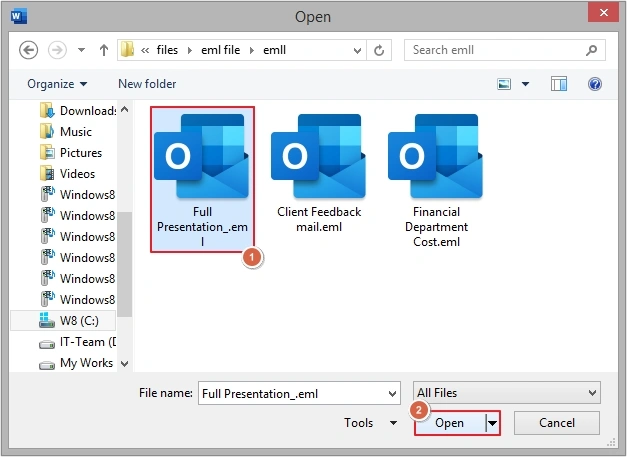Change the view with the view icon

point(504,84)
